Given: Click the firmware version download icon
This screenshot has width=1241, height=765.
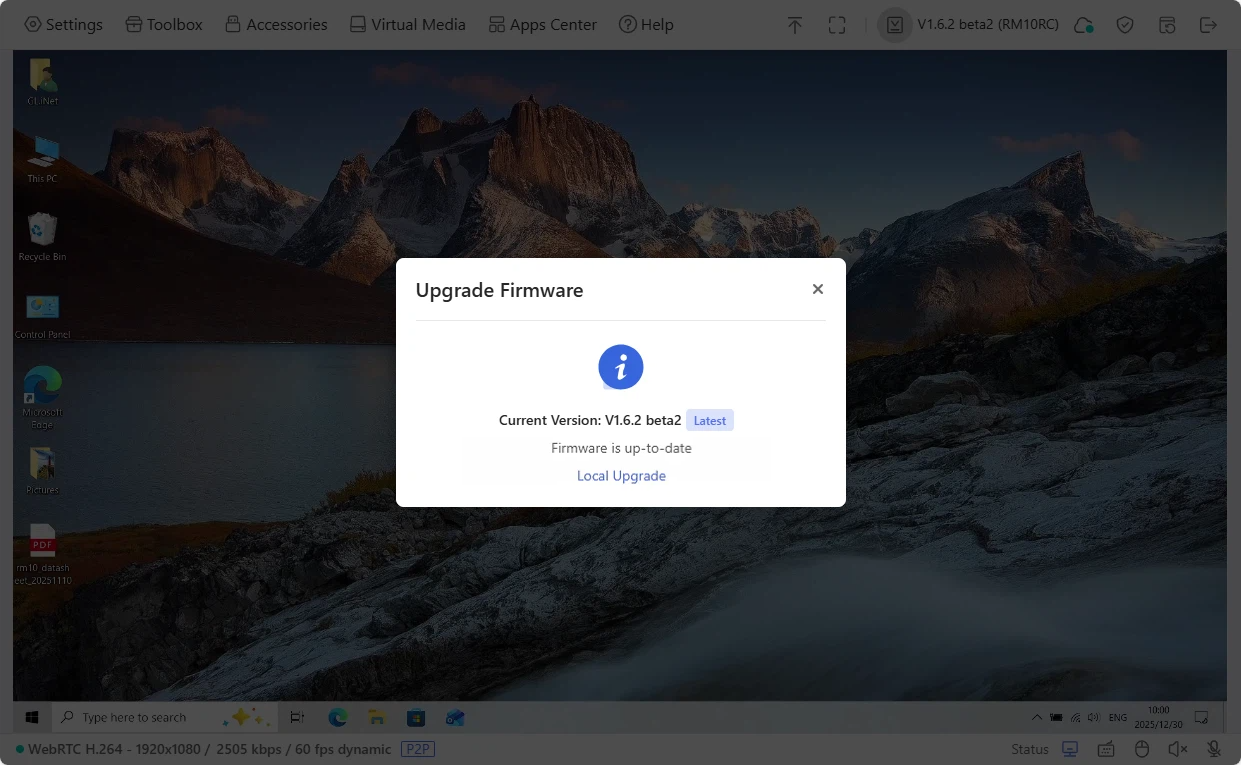Looking at the screenshot, I should tap(895, 25).
